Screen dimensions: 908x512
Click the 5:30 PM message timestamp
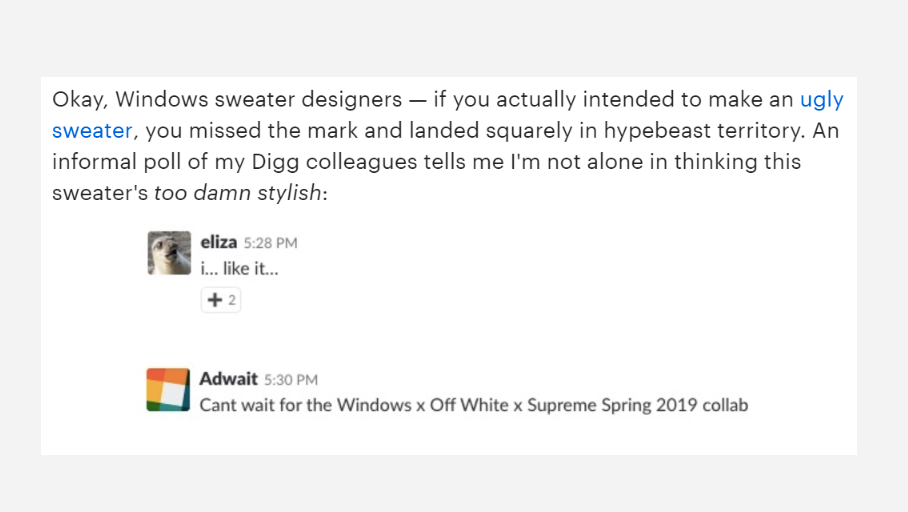pos(291,380)
